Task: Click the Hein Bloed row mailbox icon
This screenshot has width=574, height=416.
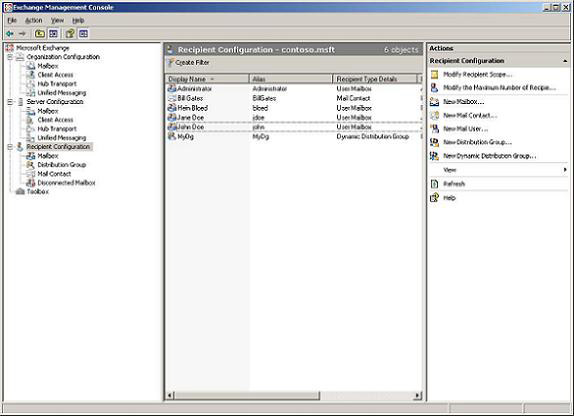Action: (x=172, y=108)
